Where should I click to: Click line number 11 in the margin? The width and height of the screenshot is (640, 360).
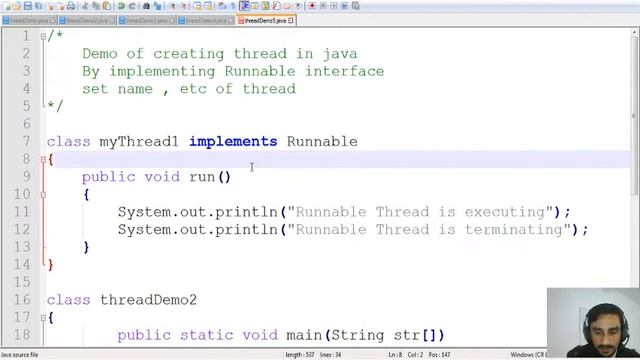point(22,212)
